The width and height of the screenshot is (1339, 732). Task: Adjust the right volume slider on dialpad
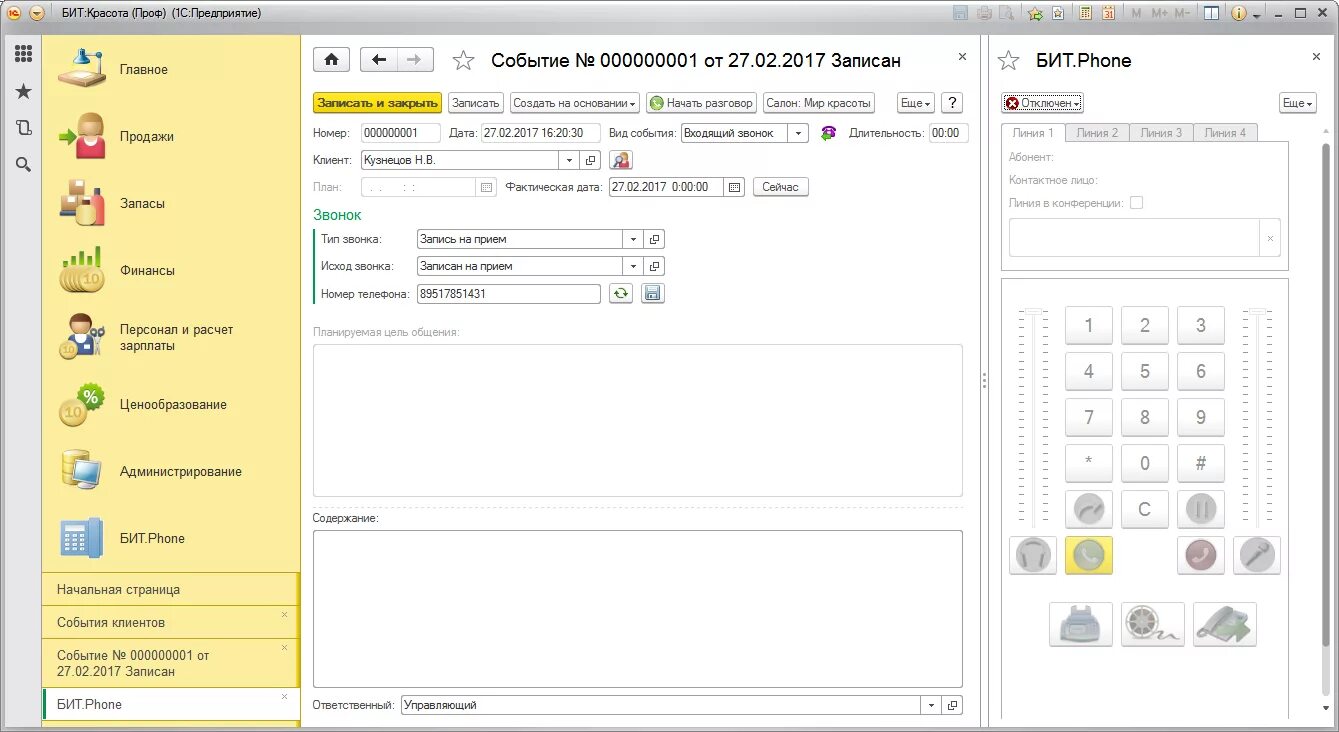click(x=1257, y=418)
